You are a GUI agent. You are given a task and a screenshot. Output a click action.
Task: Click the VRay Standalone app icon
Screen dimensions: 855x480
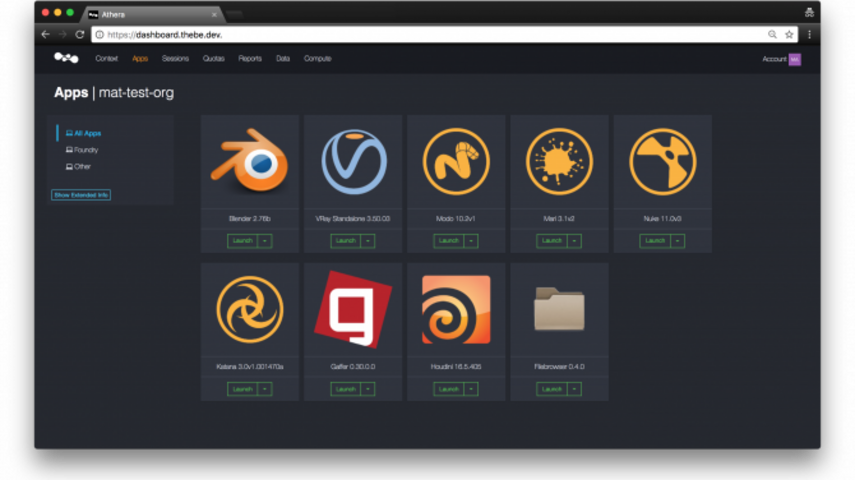point(353,161)
